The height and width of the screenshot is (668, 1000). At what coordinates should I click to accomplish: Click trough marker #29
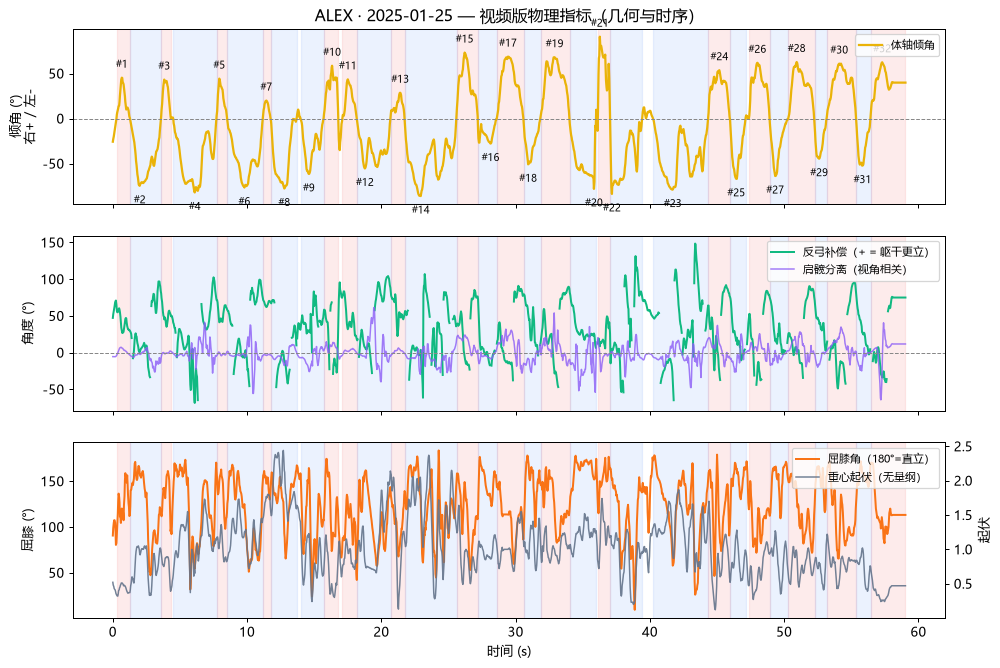pyautogui.click(x=819, y=172)
